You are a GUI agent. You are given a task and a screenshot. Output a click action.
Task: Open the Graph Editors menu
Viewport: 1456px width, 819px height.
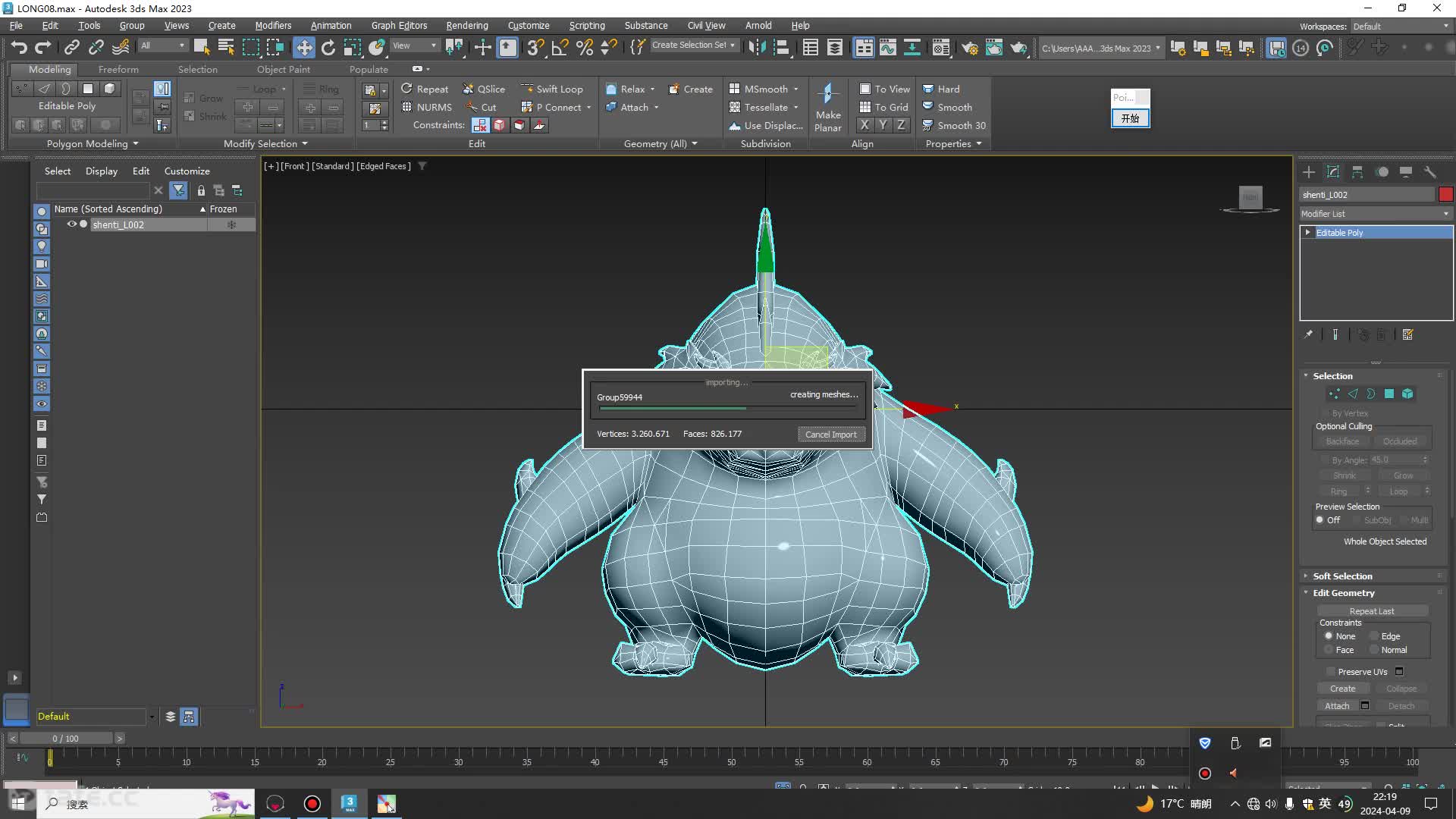[399, 26]
